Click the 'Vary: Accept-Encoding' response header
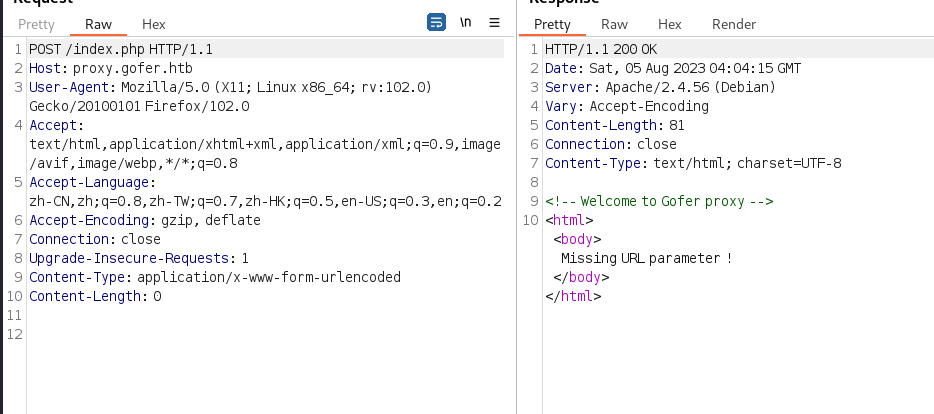The image size is (934, 414). (x=627, y=107)
